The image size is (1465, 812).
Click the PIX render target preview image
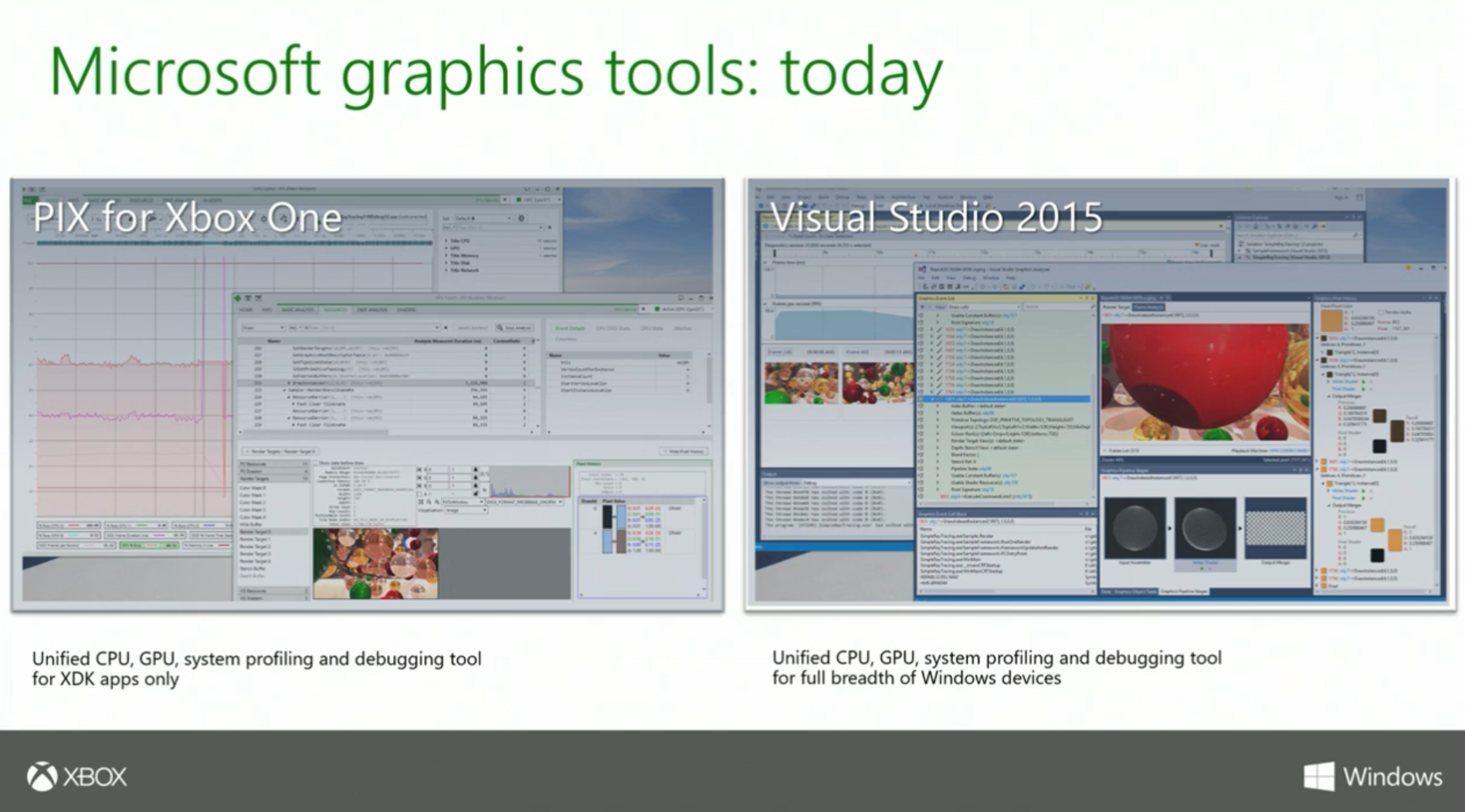(x=375, y=563)
